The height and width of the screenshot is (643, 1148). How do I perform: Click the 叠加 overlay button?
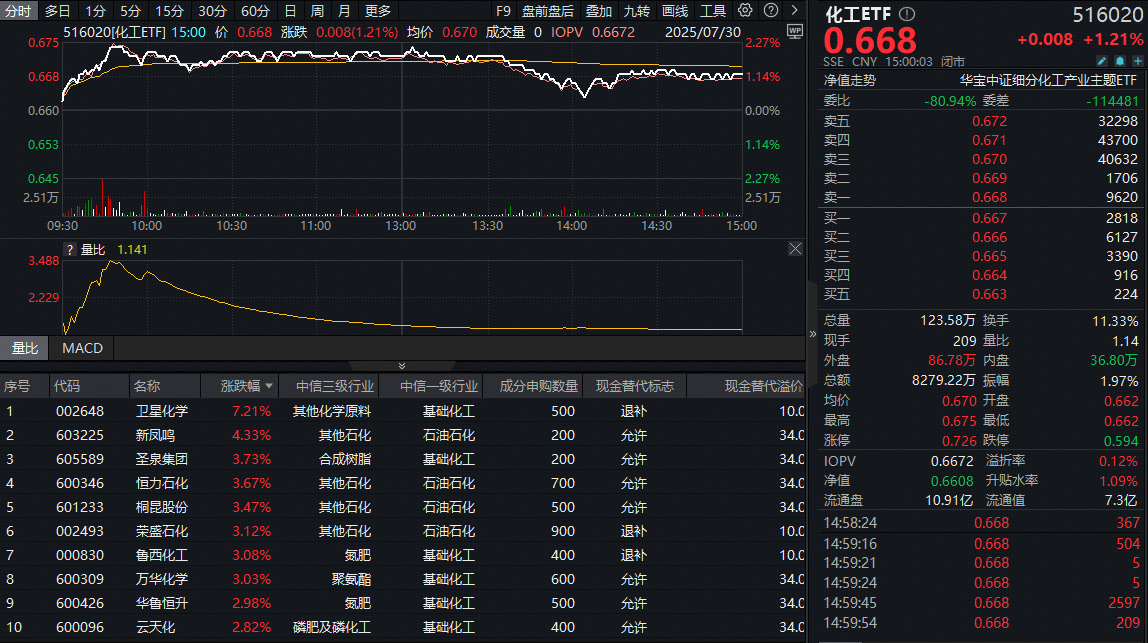point(599,11)
